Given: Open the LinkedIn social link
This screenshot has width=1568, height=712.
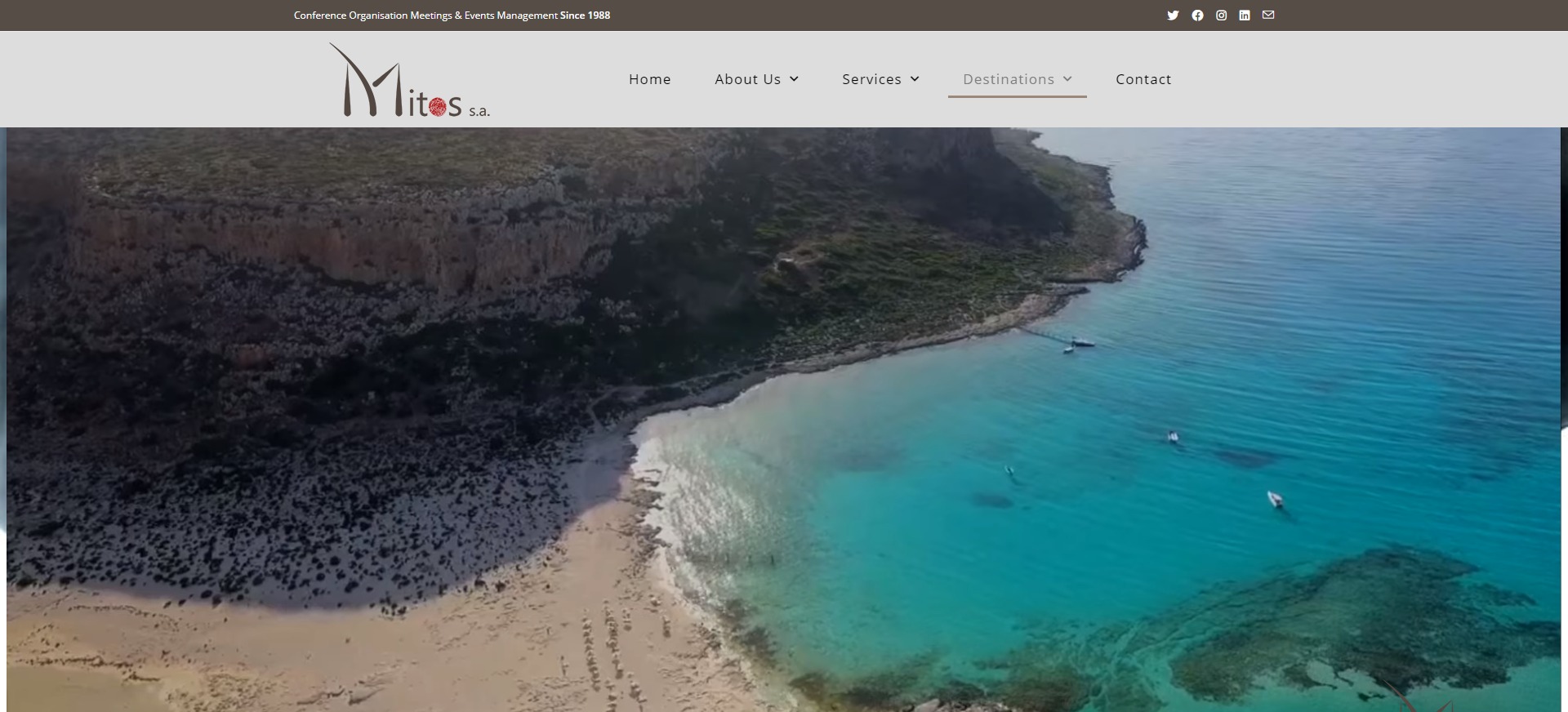Looking at the screenshot, I should (x=1245, y=16).
